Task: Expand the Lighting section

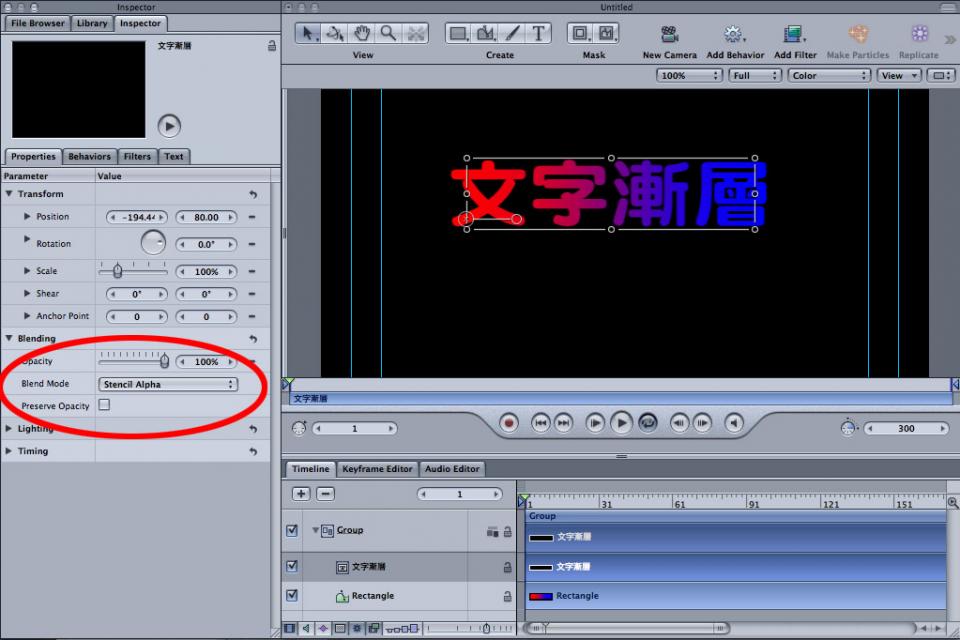Action: point(9,428)
